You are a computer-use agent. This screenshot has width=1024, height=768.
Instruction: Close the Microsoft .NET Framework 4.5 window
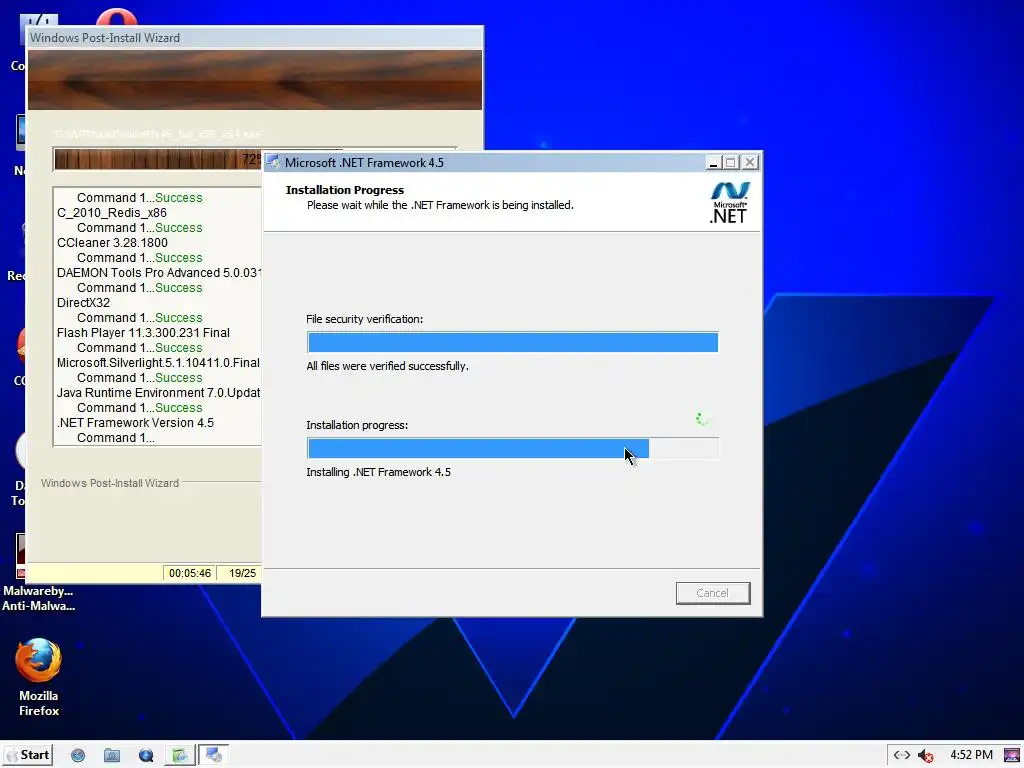tap(750, 162)
